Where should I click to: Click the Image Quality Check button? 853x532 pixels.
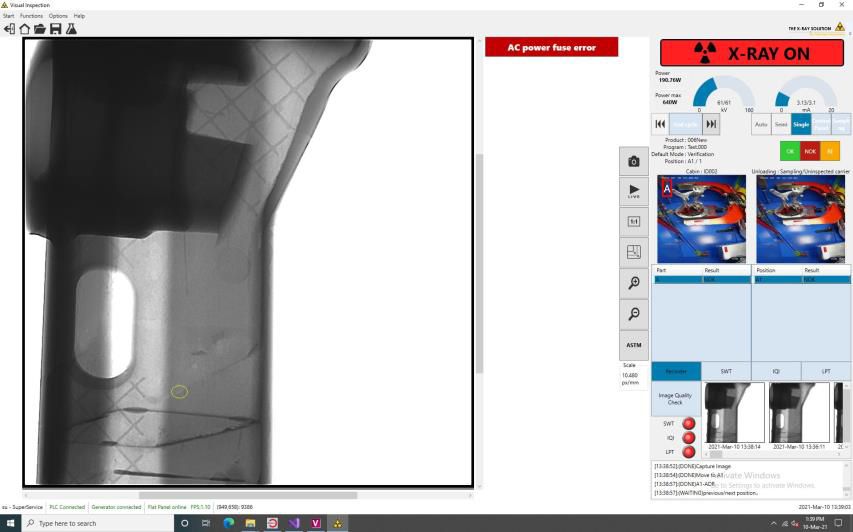pyautogui.click(x=675, y=398)
